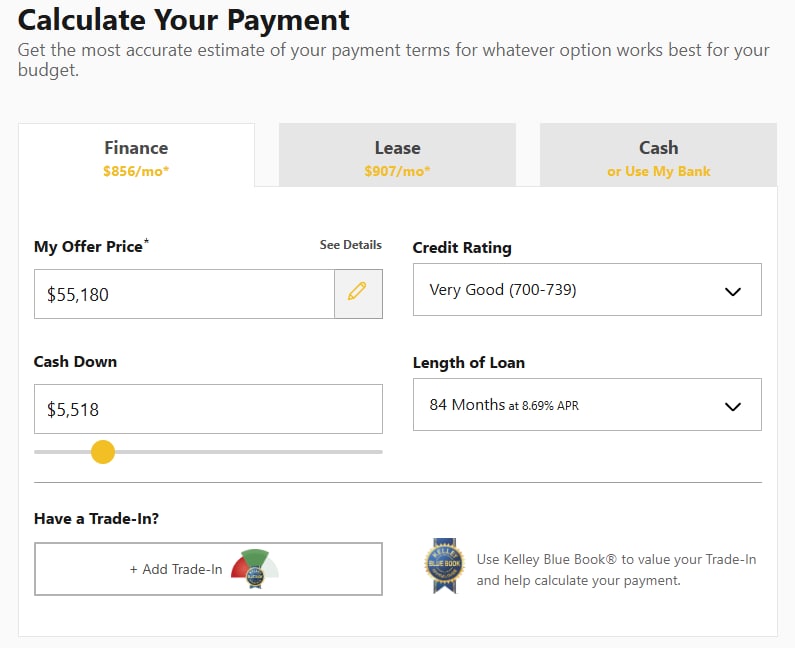Screen dimensions: 795x648
Task: Click the $856/mo finance payment amount
Action: [136, 171]
